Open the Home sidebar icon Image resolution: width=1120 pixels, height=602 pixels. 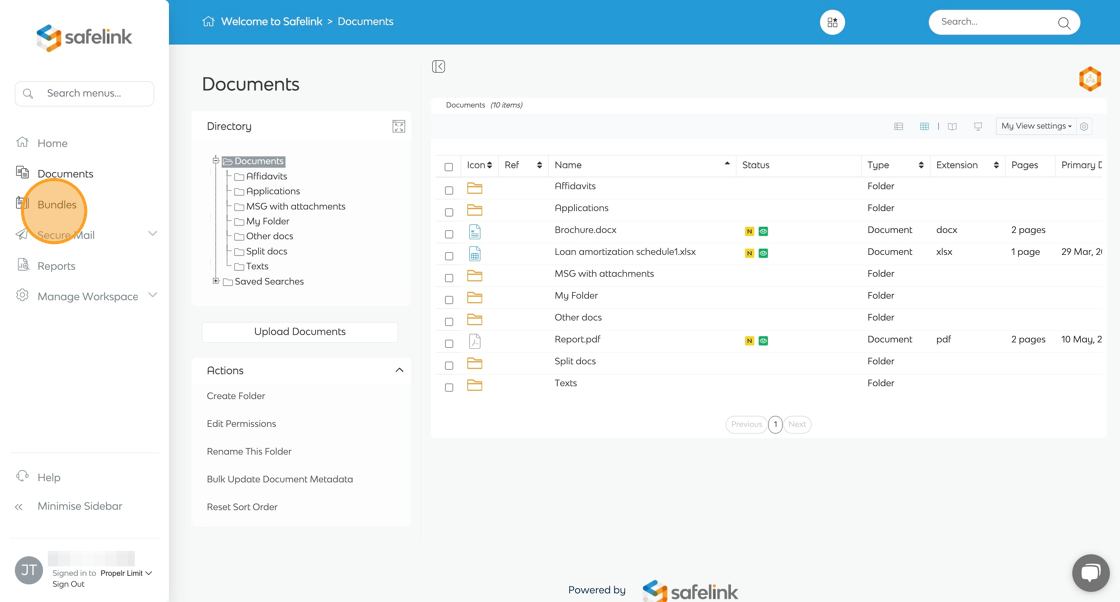[22, 142]
